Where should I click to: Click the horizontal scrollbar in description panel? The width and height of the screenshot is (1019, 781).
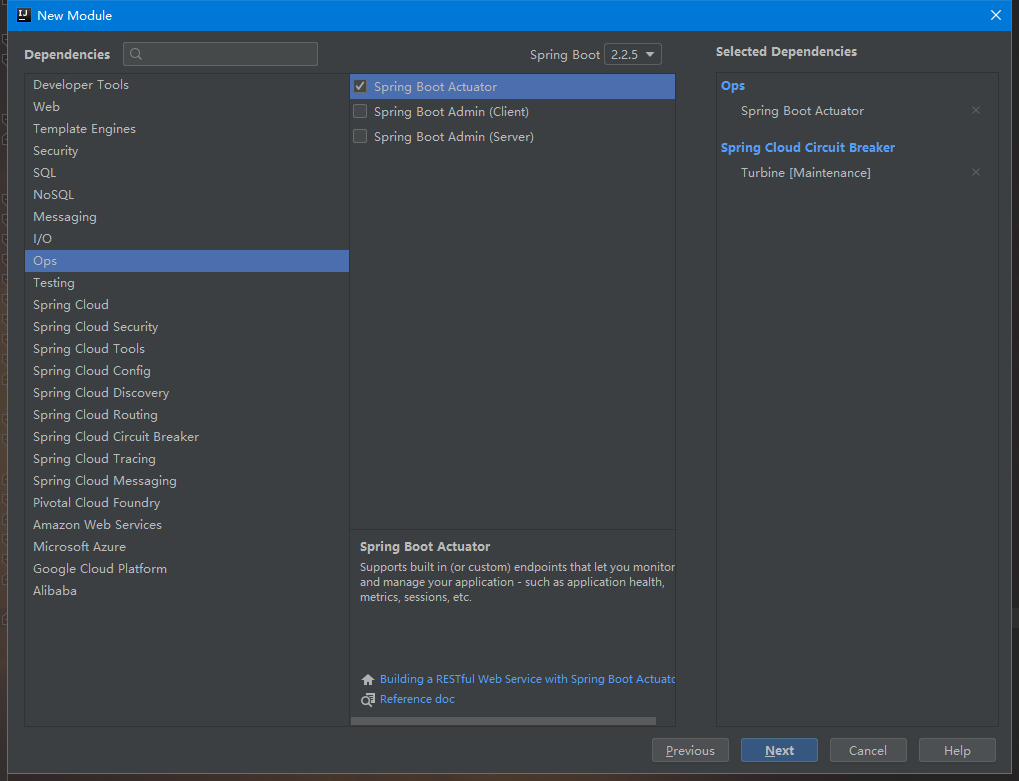[x=503, y=721]
